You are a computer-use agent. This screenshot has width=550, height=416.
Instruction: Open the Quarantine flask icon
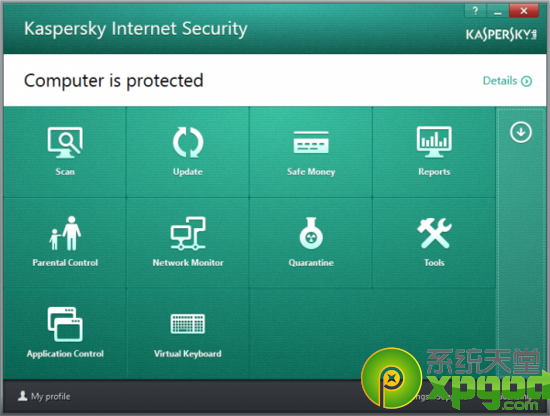pyautogui.click(x=311, y=233)
